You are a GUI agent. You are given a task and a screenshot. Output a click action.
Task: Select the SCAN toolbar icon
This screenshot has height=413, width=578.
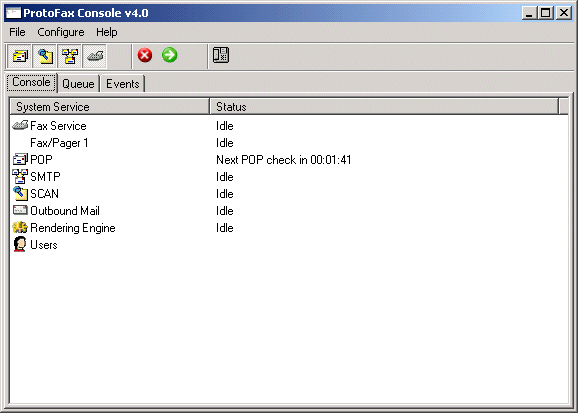pos(45,56)
